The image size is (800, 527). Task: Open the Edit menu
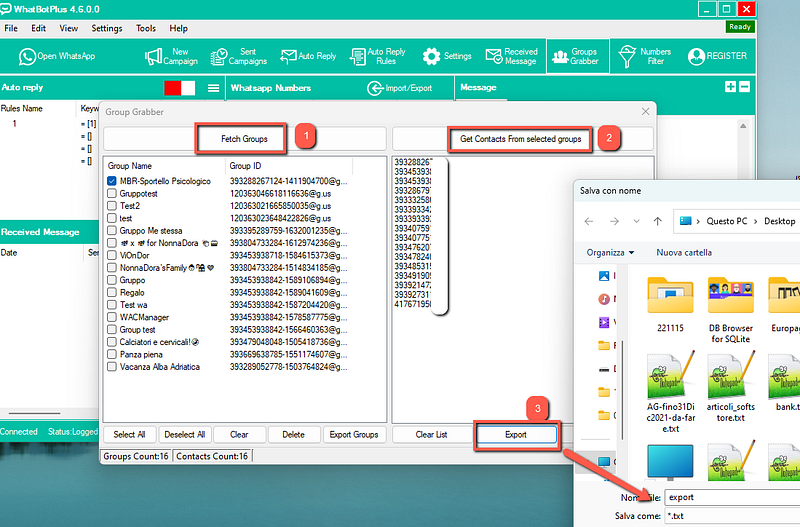tap(38, 29)
